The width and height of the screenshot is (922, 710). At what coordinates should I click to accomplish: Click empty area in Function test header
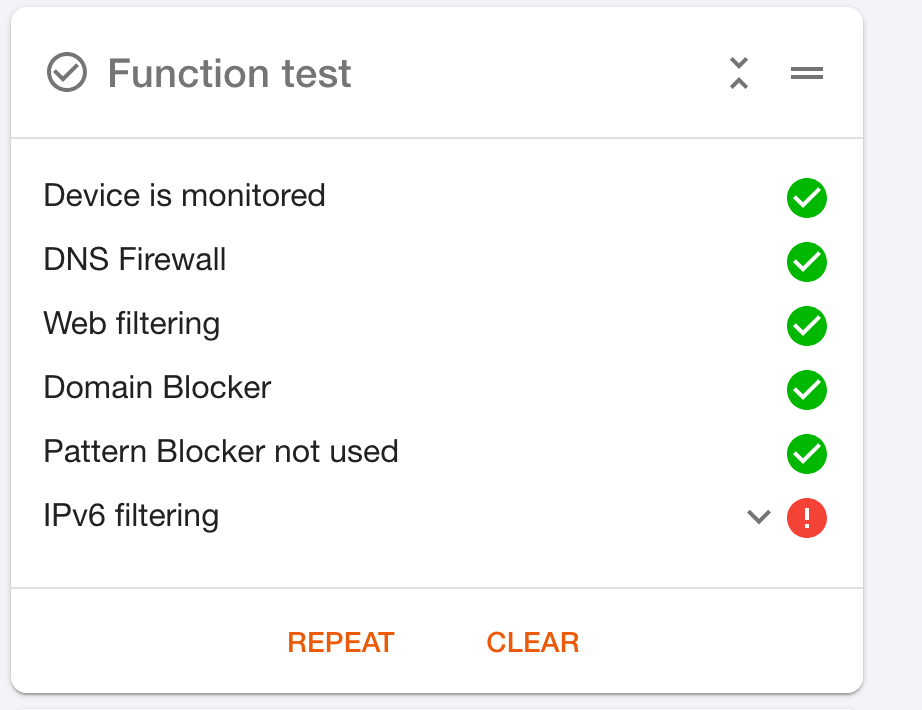click(x=540, y=74)
